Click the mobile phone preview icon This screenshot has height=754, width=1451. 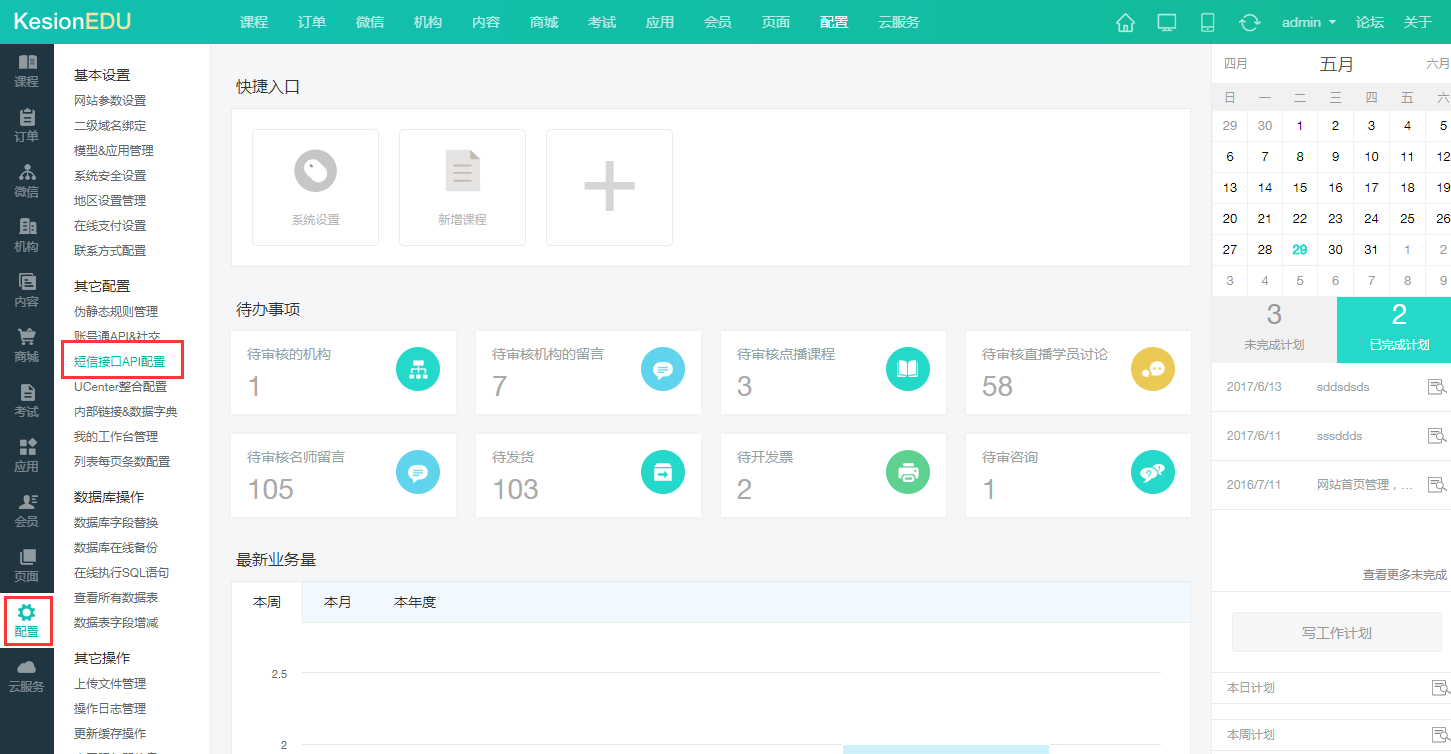tap(1207, 22)
